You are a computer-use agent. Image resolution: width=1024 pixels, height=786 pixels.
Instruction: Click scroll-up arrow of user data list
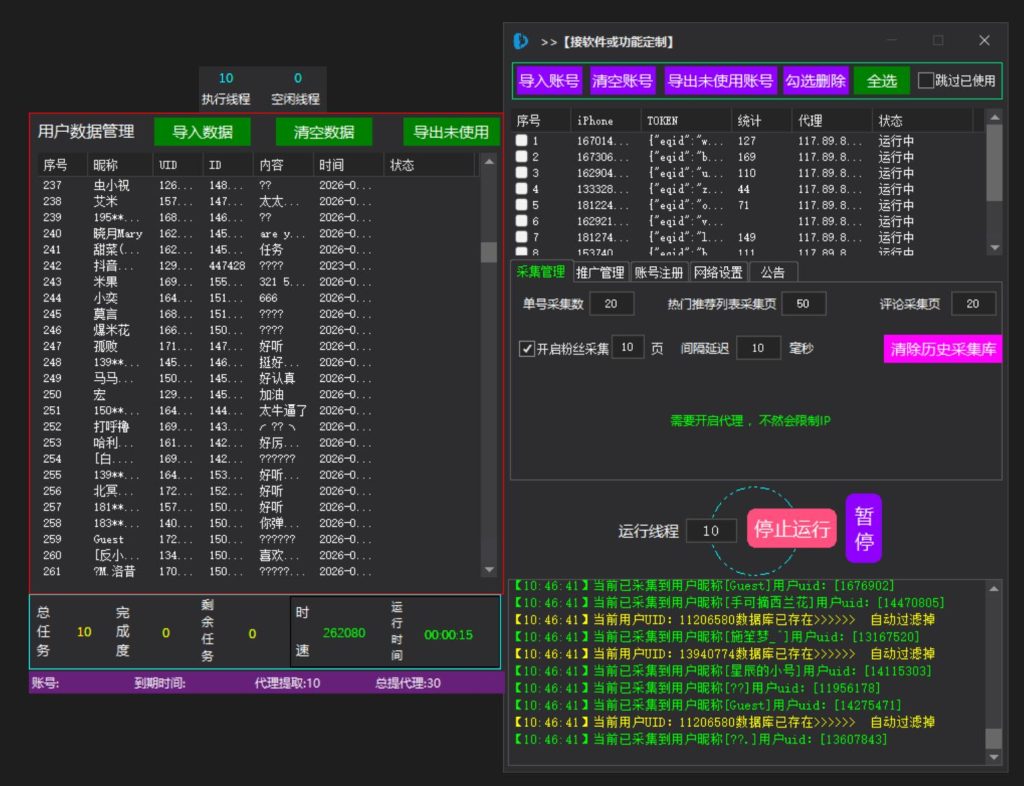(x=488, y=161)
